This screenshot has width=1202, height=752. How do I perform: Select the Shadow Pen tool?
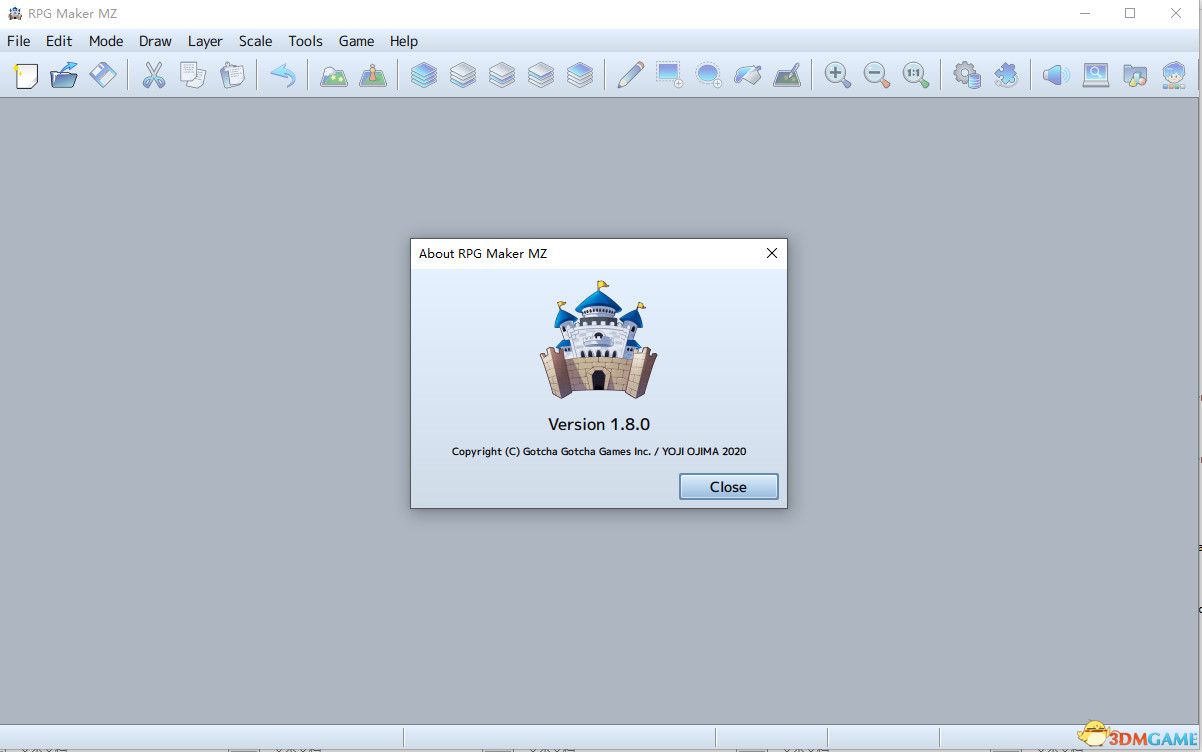click(787, 75)
